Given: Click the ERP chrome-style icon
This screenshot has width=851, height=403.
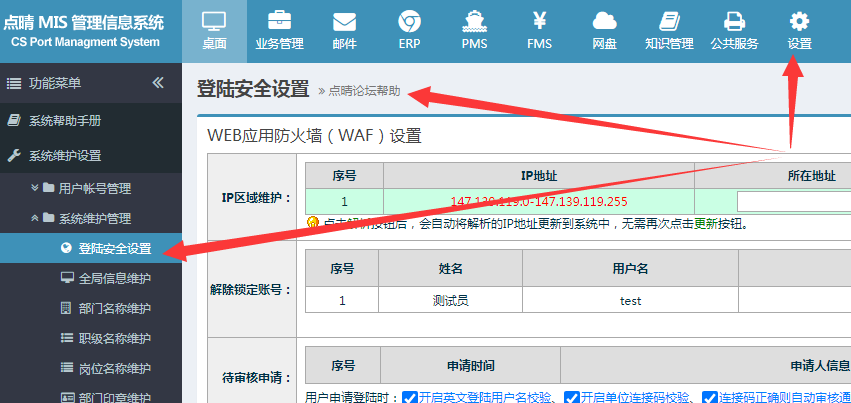Looking at the screenshot, I should pyautogui.click(x=409, y=22).
